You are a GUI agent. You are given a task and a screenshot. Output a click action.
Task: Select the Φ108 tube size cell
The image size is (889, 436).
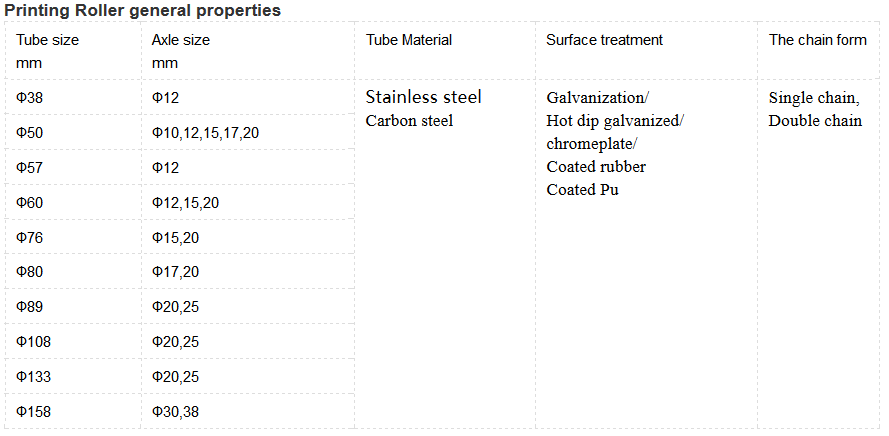pos(33,342)
